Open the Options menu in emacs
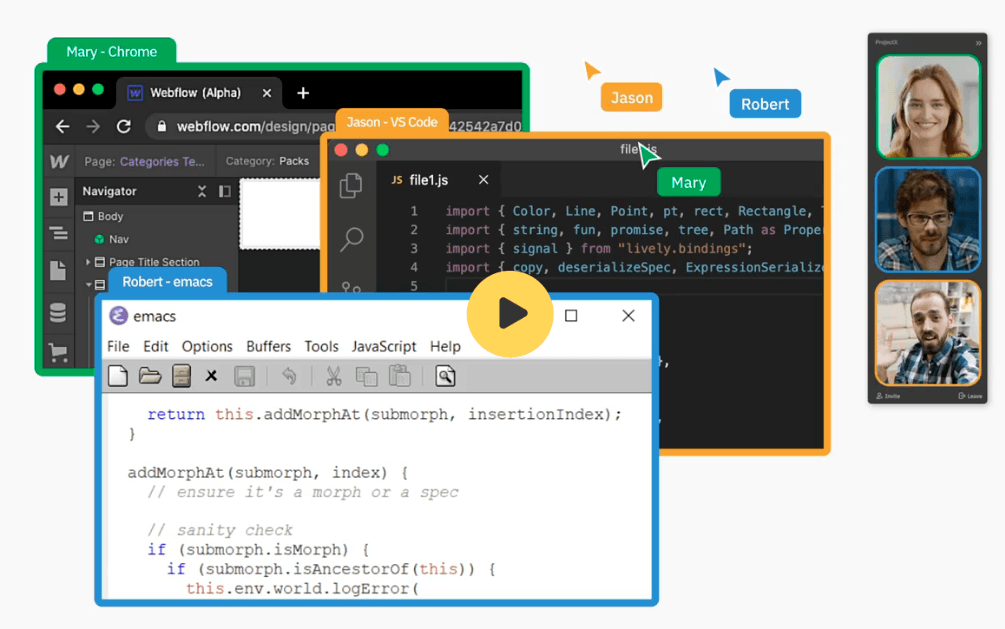 pos(207,346)
